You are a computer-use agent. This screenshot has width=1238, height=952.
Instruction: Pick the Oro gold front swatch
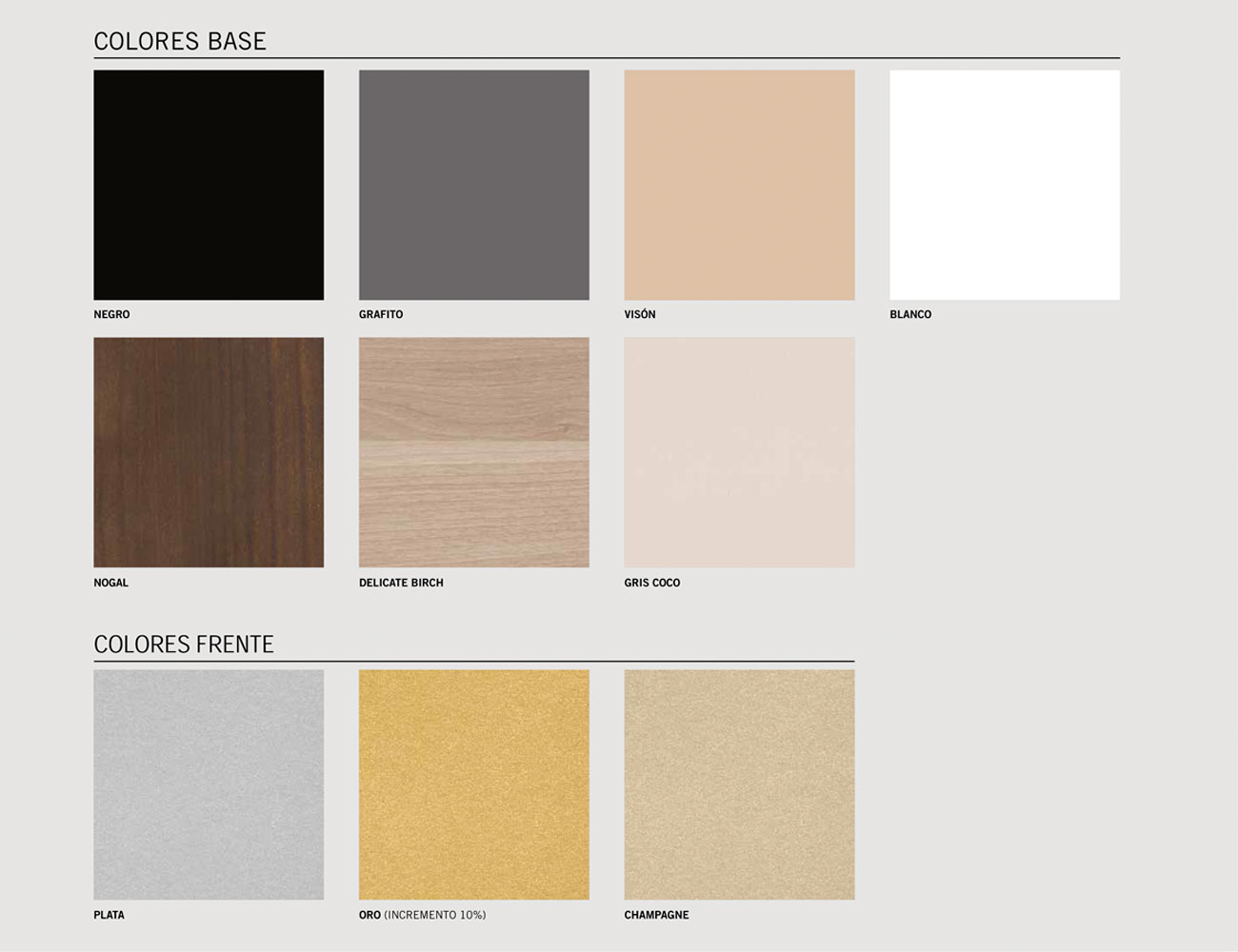(x=473, y=784)
